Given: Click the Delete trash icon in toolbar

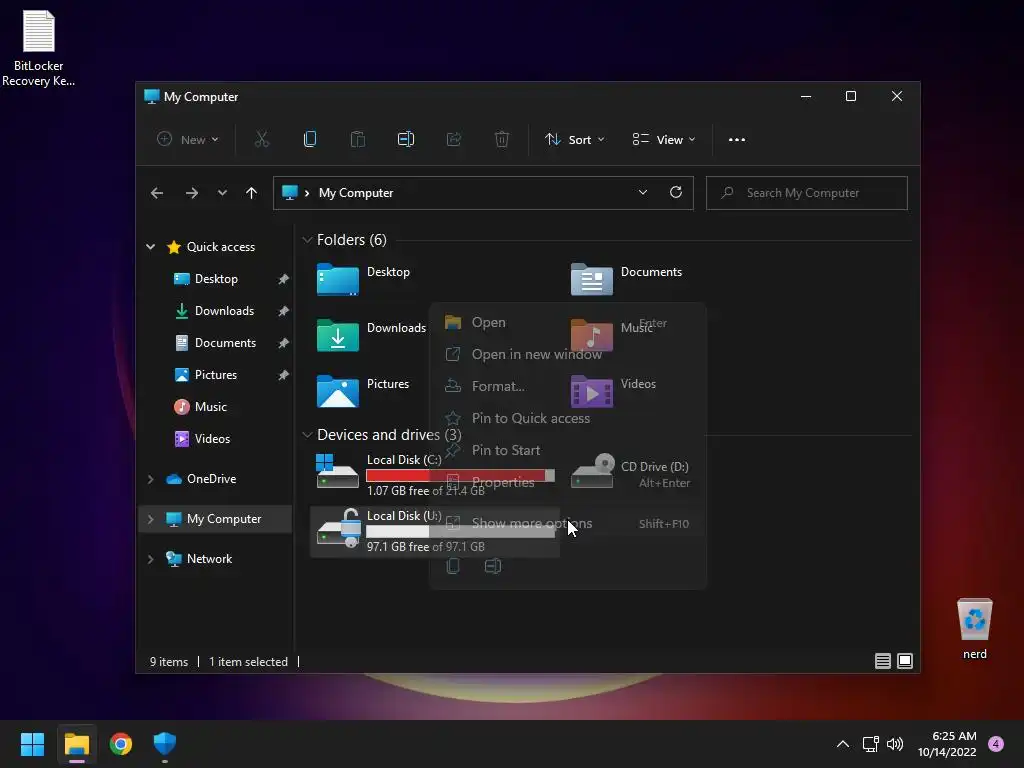Looking at the screenshot, I should [x=502, y=139].
